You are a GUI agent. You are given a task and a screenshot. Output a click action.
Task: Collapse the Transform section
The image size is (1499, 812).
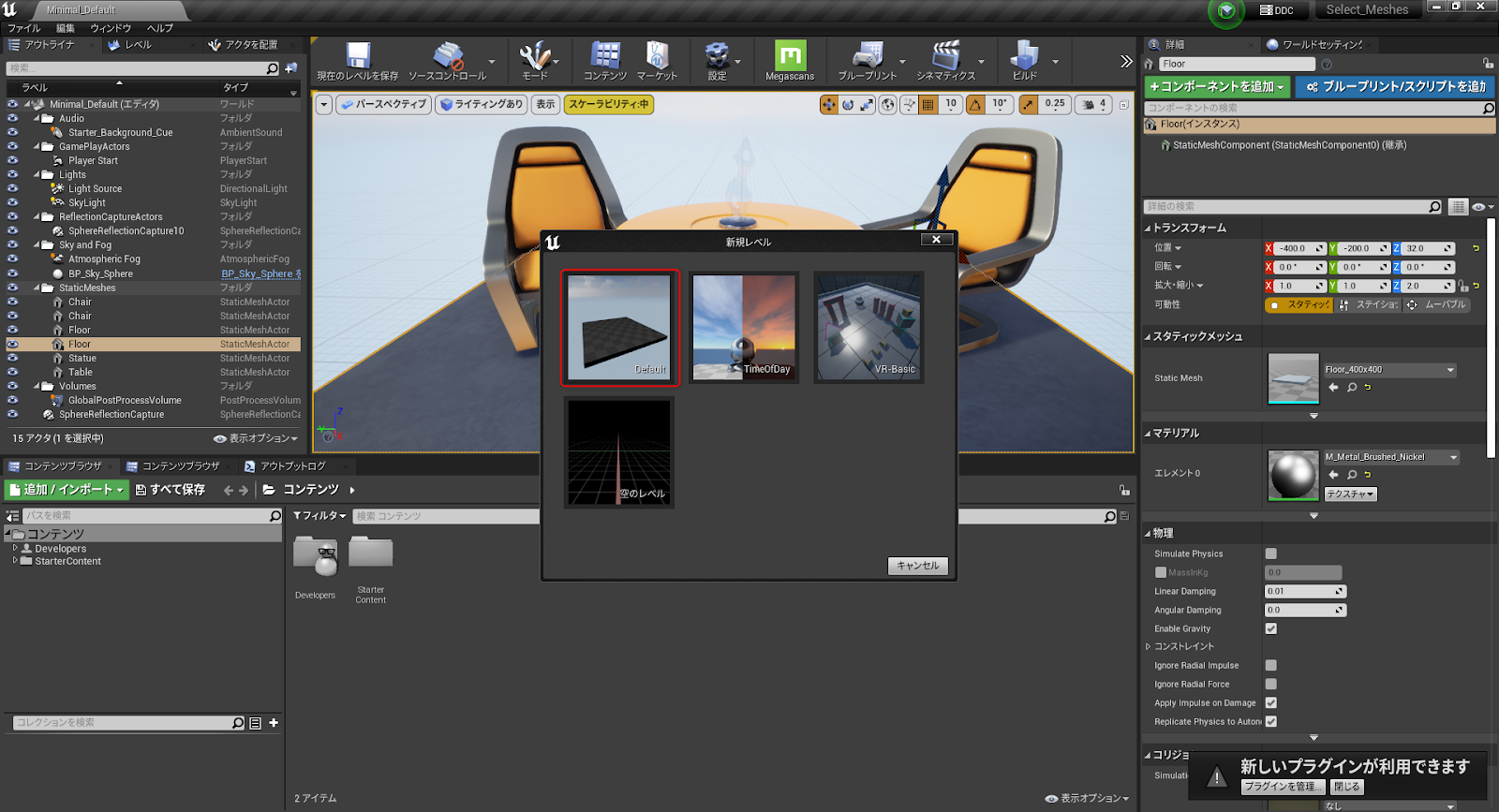coord(1148,228)
